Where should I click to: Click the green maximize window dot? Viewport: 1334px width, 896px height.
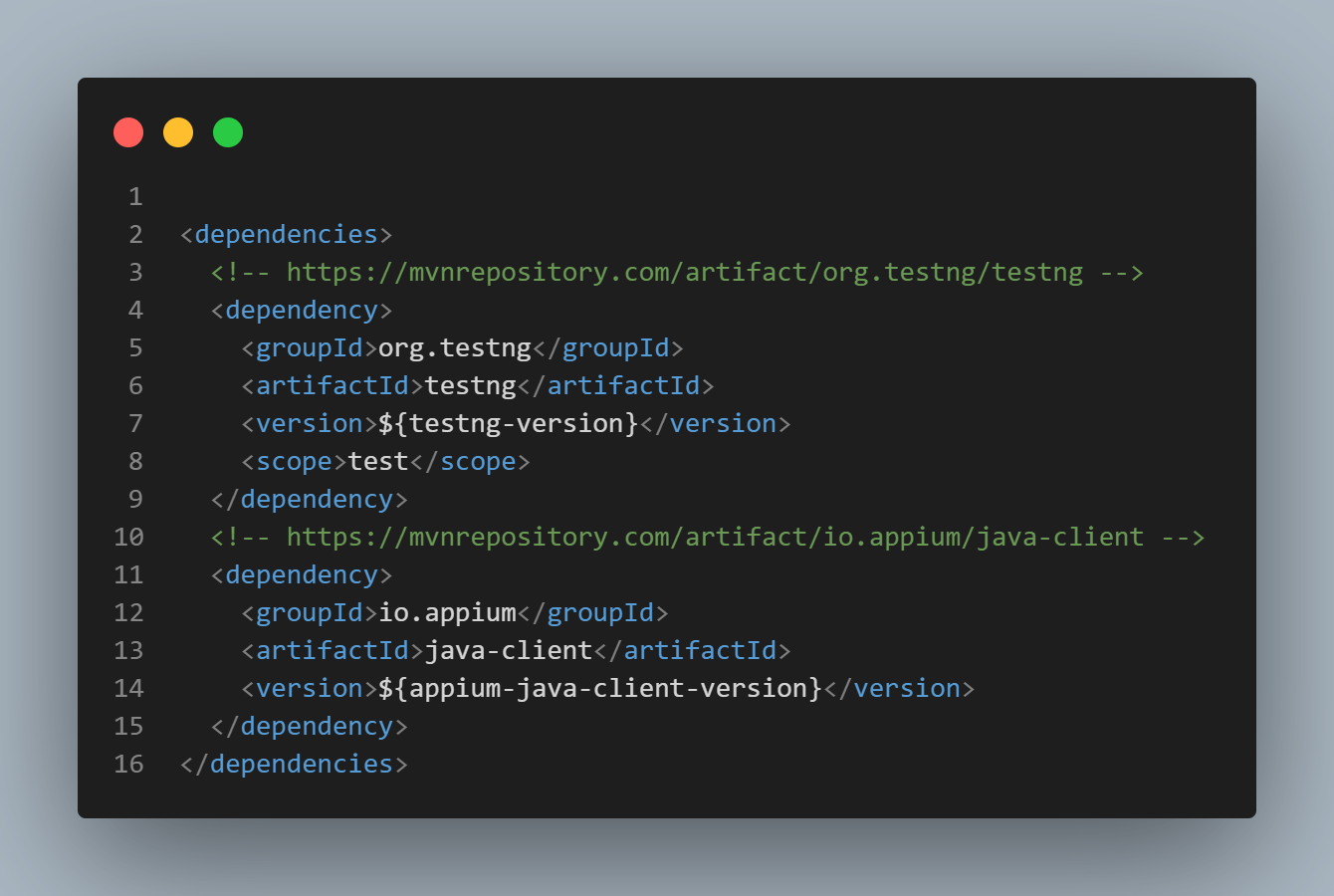228,132
